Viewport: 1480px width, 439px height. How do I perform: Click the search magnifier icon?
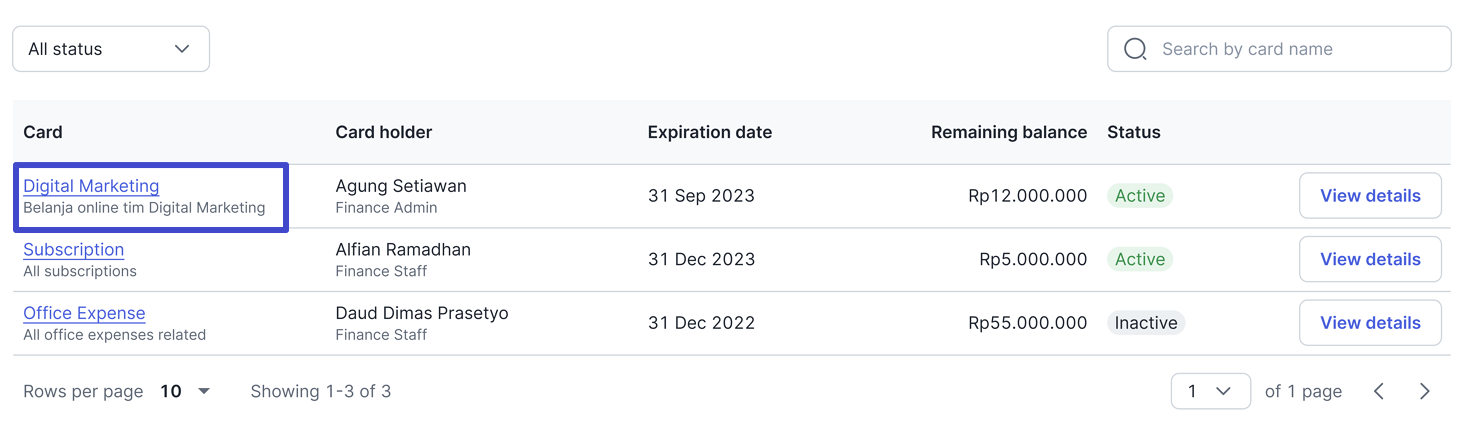coord(1135,49)
